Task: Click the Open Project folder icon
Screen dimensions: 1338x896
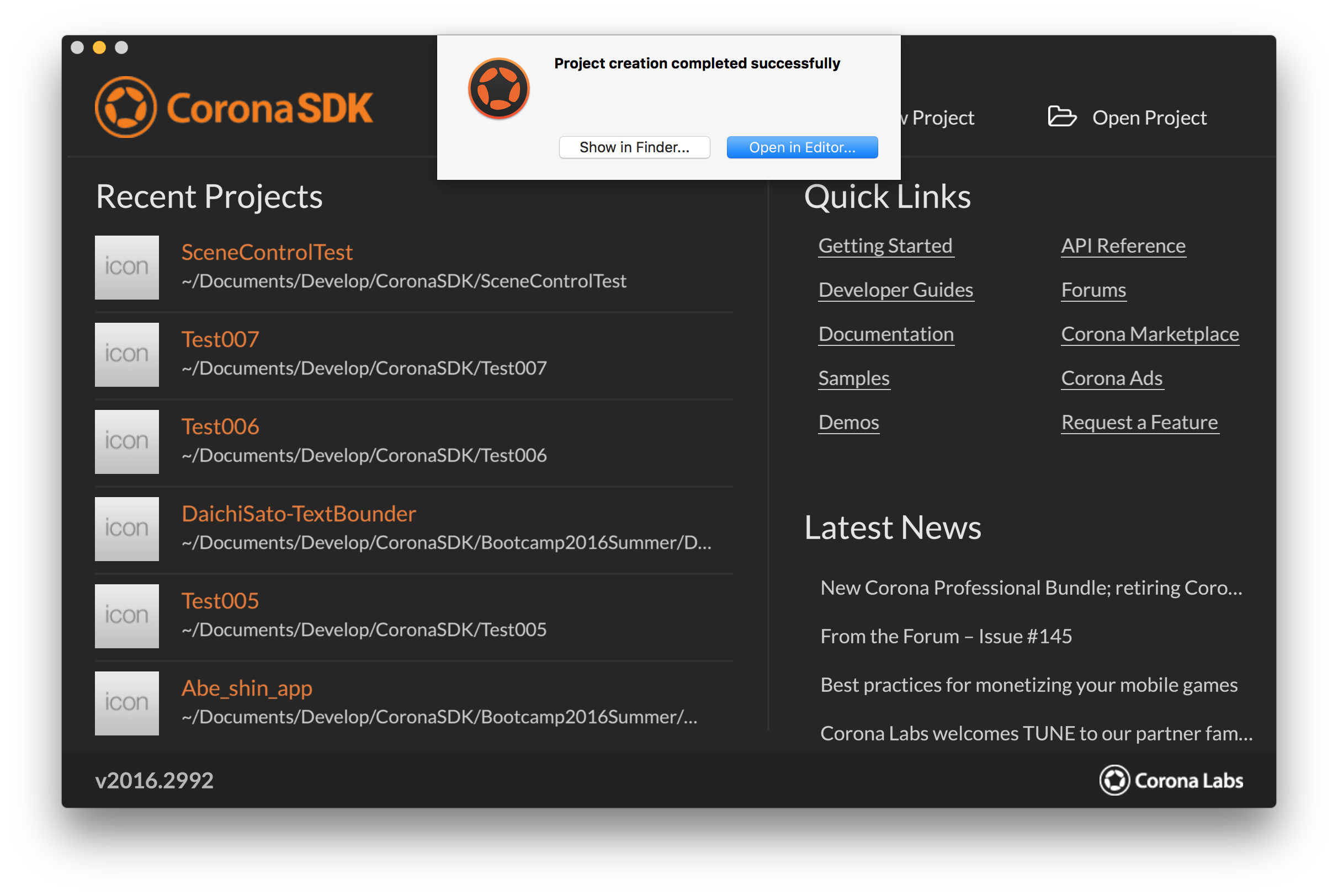Action: click(x=1061, y=116)
